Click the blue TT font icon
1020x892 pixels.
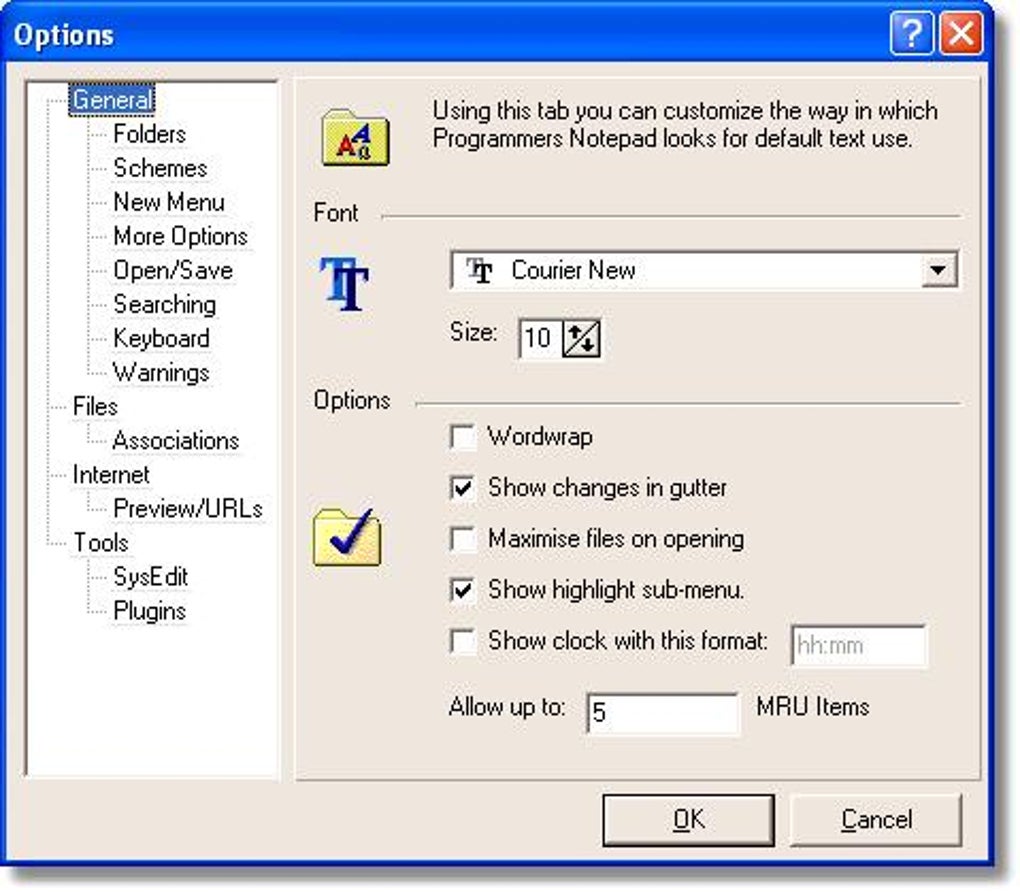pos(344,283)
